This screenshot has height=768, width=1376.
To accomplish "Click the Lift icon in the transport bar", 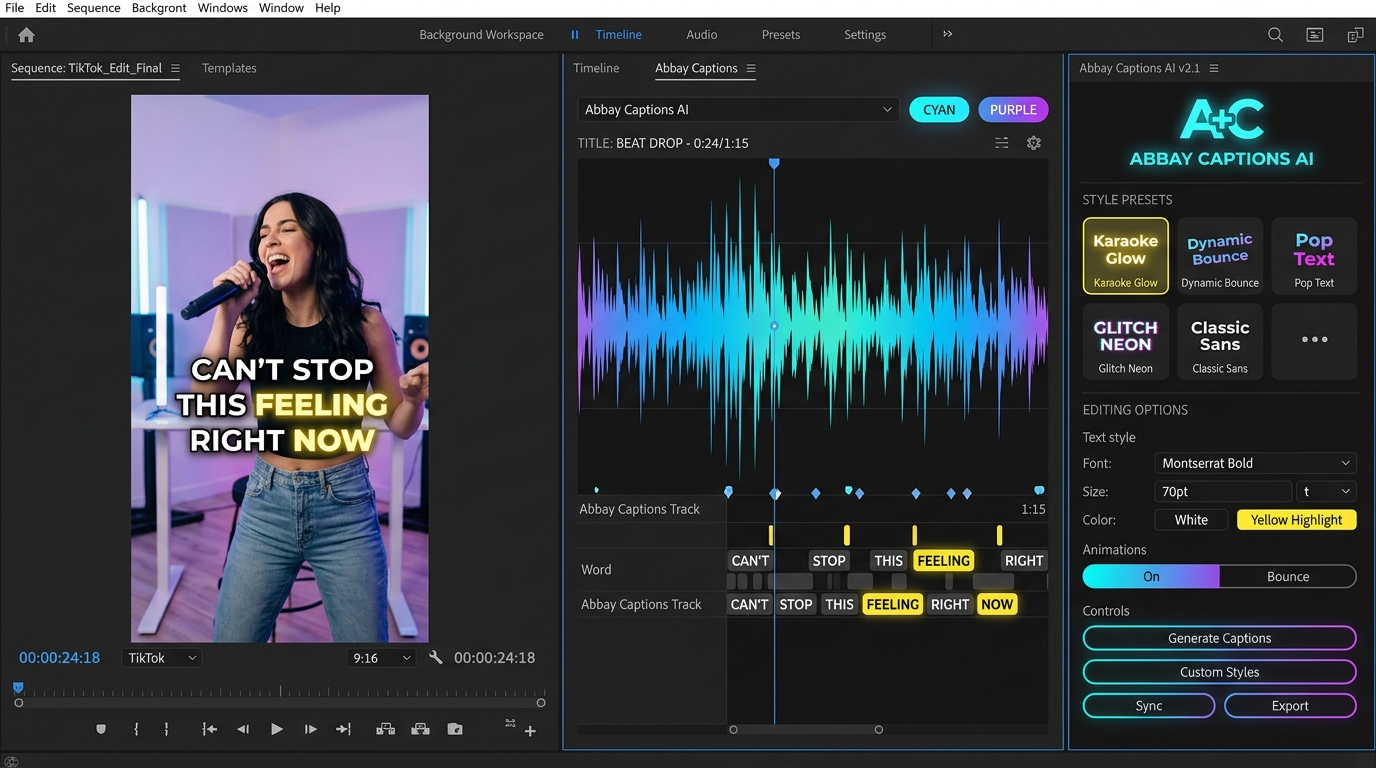I will (385, 730).
